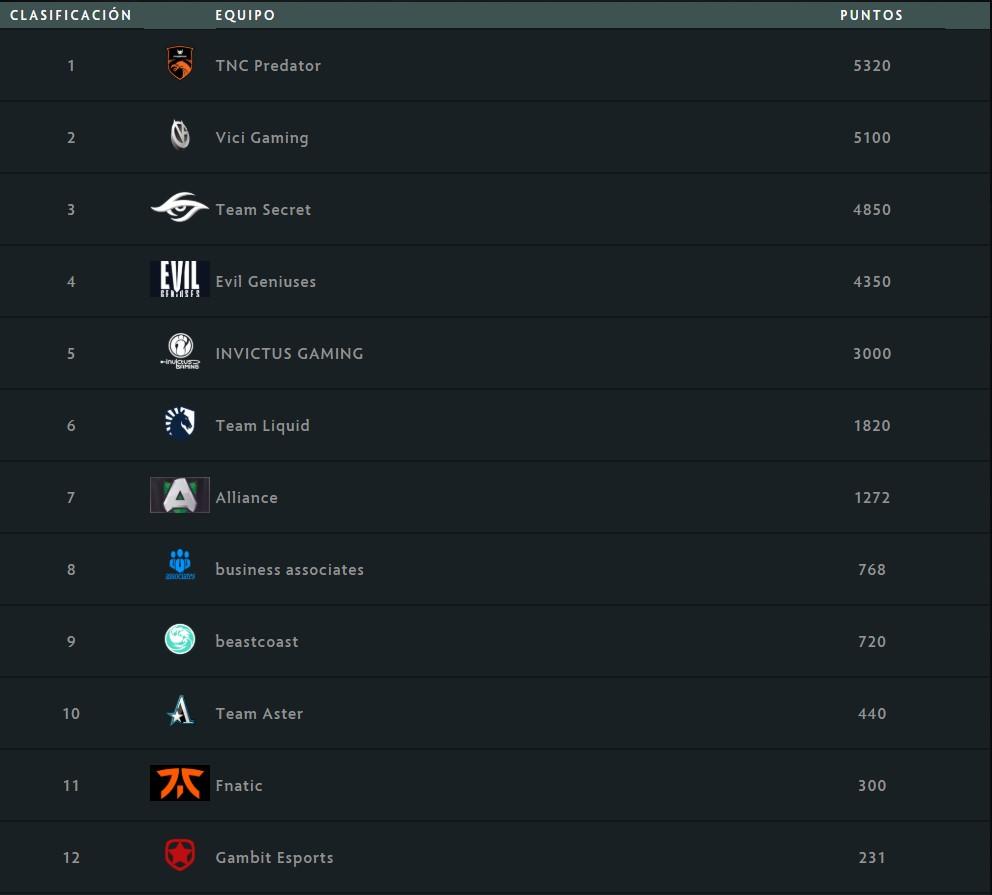
Task: Sort by the EQUIPO column header
Action: point(245,15)
